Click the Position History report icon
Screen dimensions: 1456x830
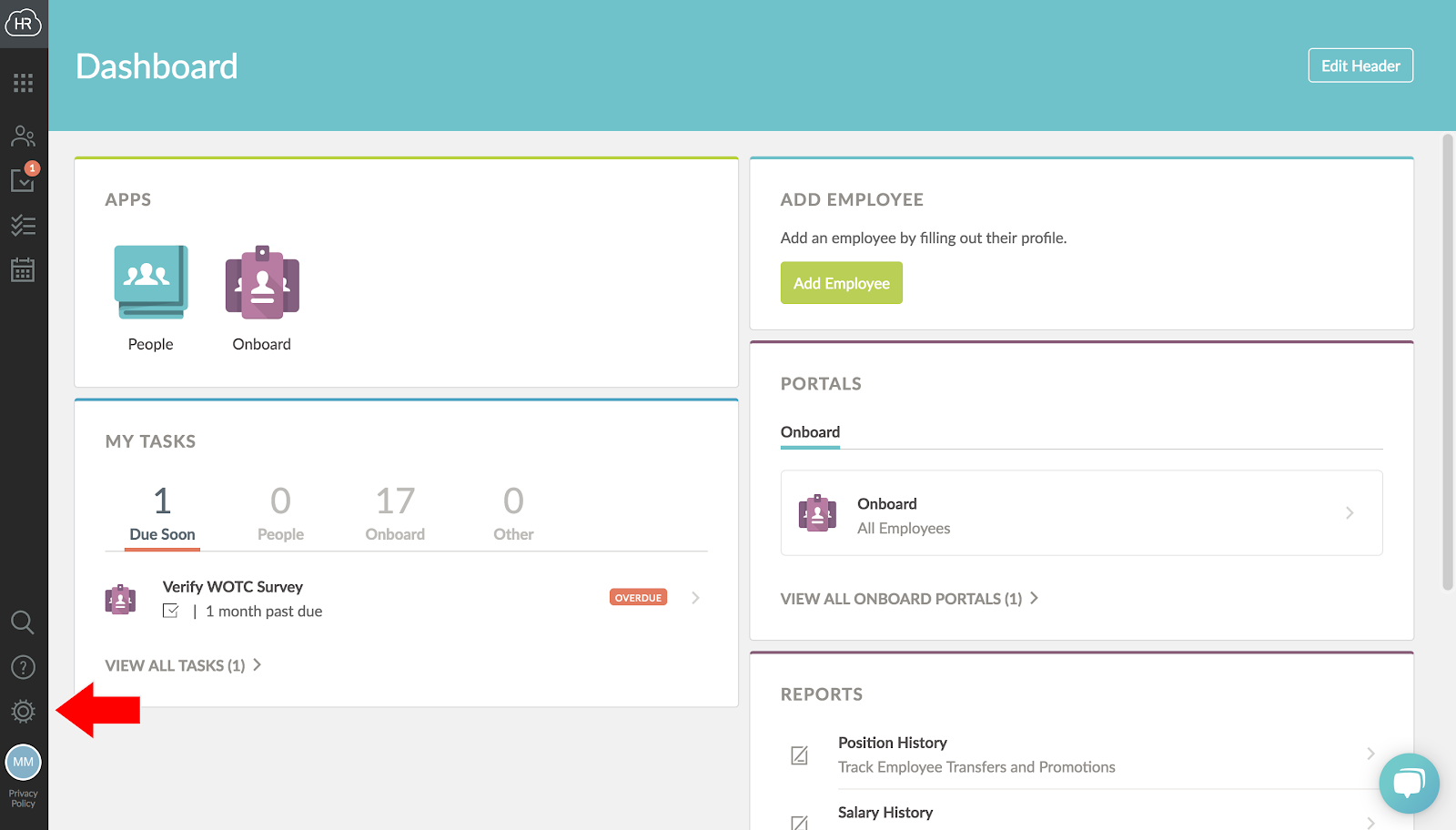(x=799, y=755)
